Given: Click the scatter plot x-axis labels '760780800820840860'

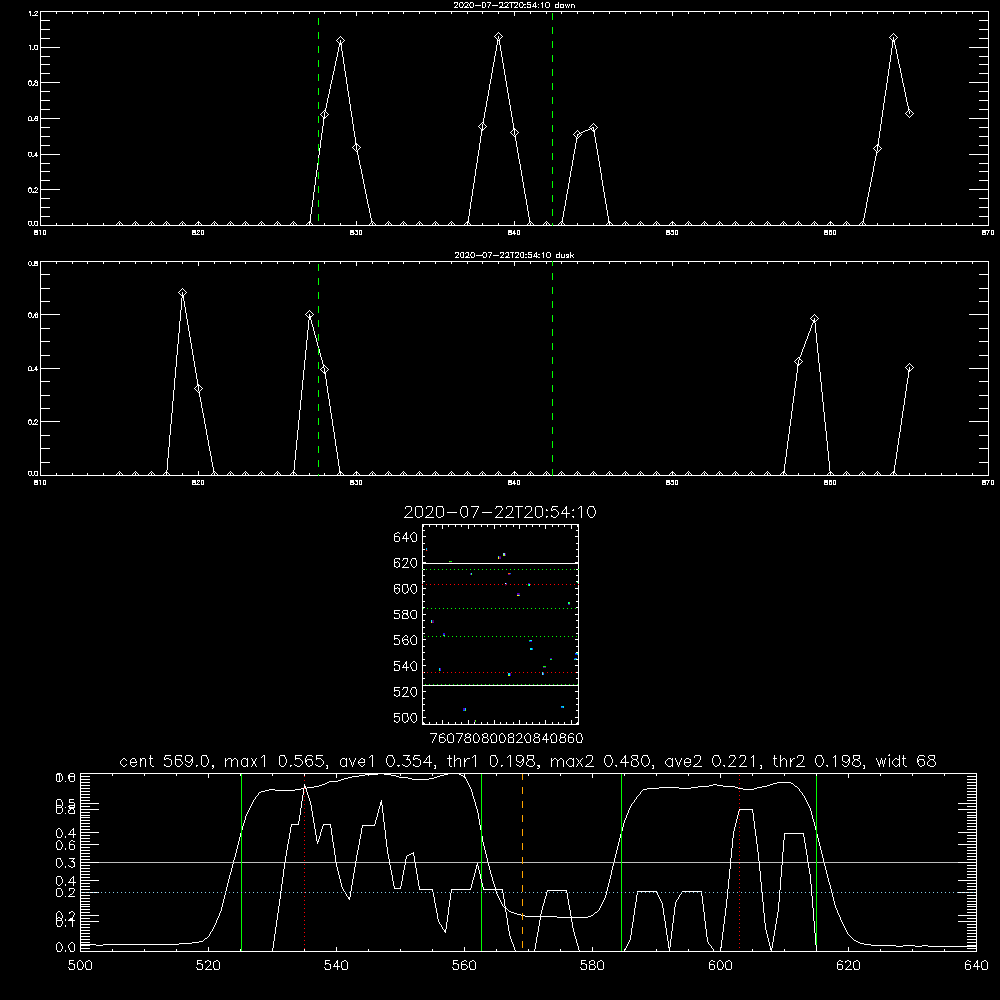Looking at the screenshot, I should [x=506, y=738].
